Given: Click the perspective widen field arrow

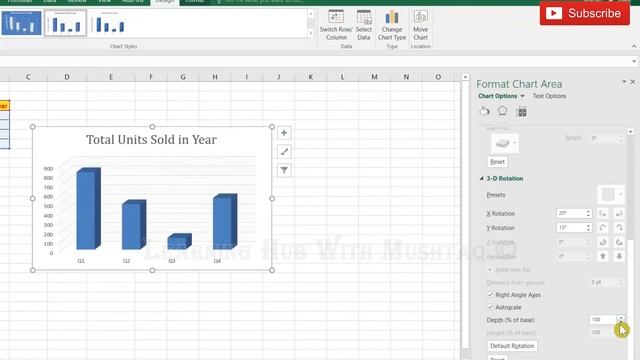Looking at the screenshot, I should [619, 256].
